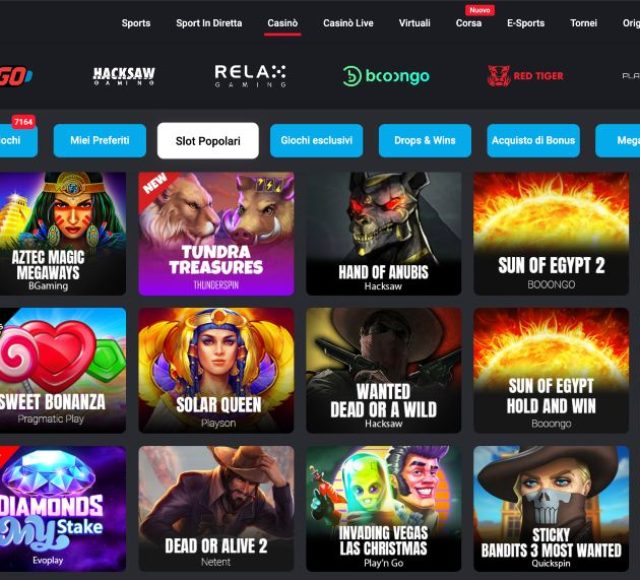
Task: Launch Hand of Anubis game tile
Action: click(x=384, y=233)
